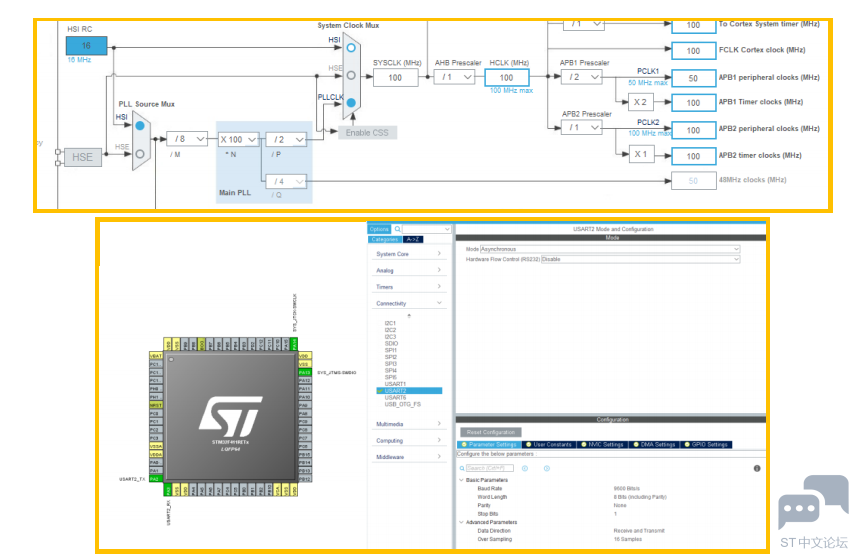Select the PB15 pin
Screen dimensions: 857x558
click(x=305, y=454)
